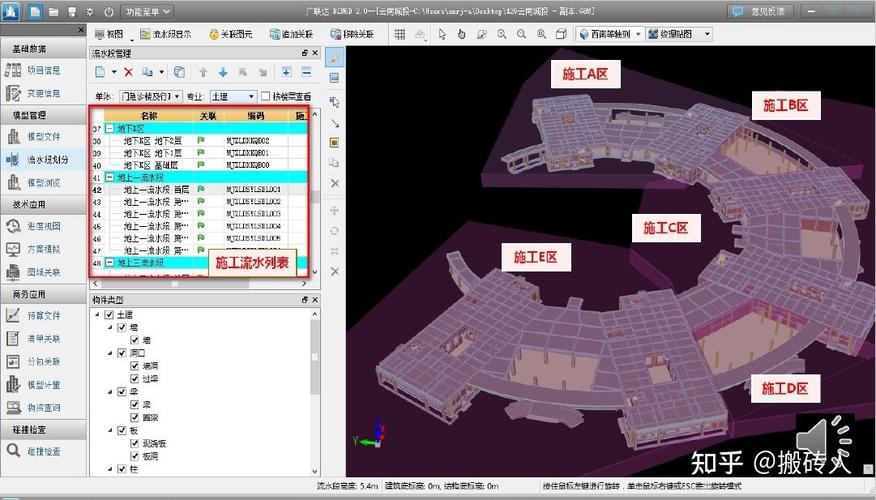Toggle the 按楼层查看 checkbox

265,97
